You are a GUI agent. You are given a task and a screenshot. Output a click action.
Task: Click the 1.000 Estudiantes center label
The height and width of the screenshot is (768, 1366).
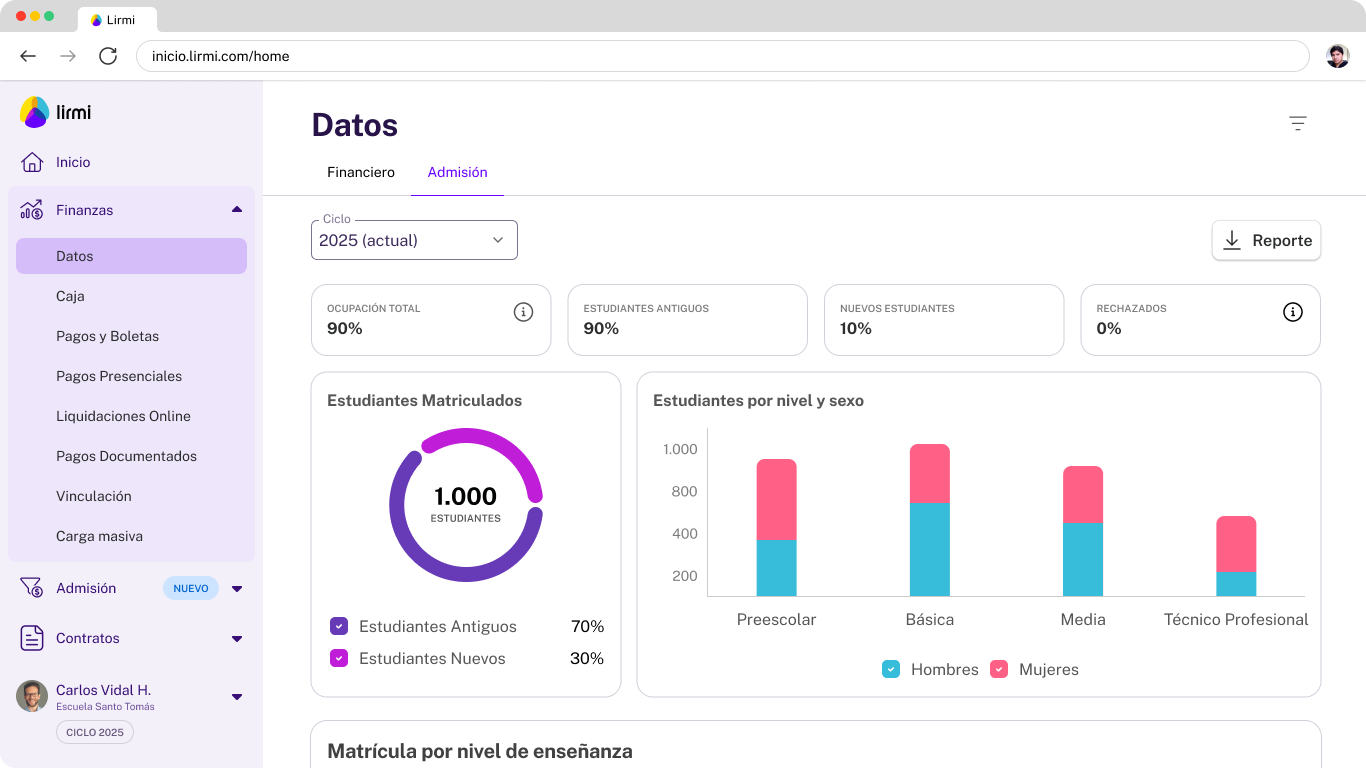pyautogui.click(x=466, y=504)
